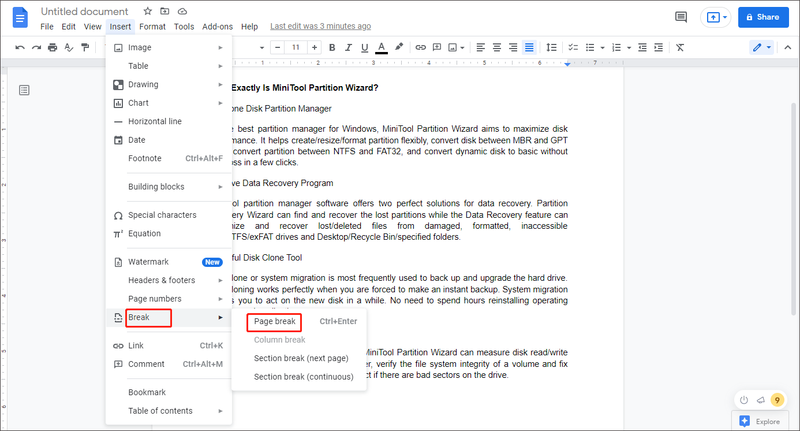Open the editing mode pencil dropdown
The image size is (800, 431).
tap(762, 47)
